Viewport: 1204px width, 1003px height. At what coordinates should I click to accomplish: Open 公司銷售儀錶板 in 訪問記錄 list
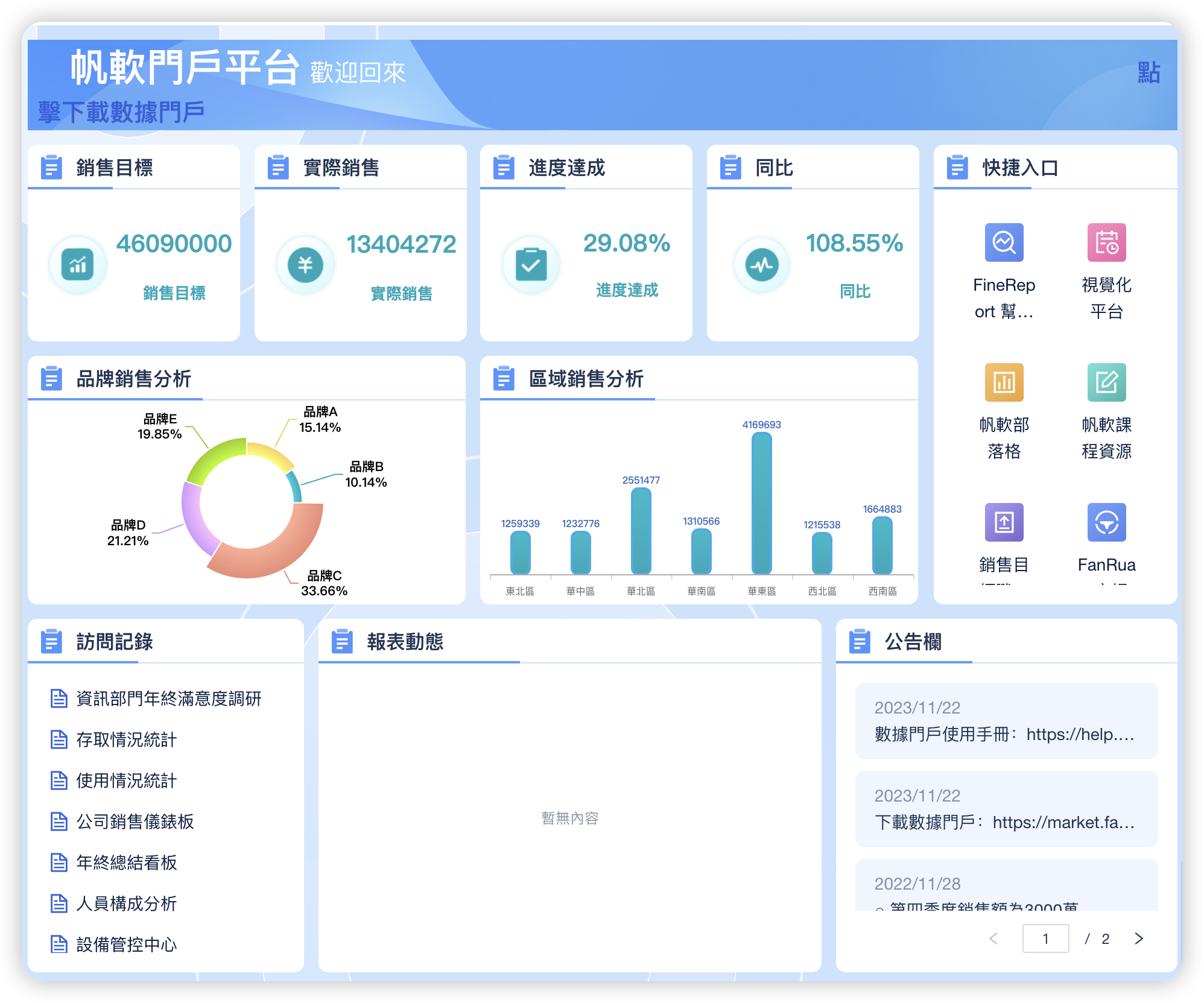pyautogui.click(x=136, y=822)
